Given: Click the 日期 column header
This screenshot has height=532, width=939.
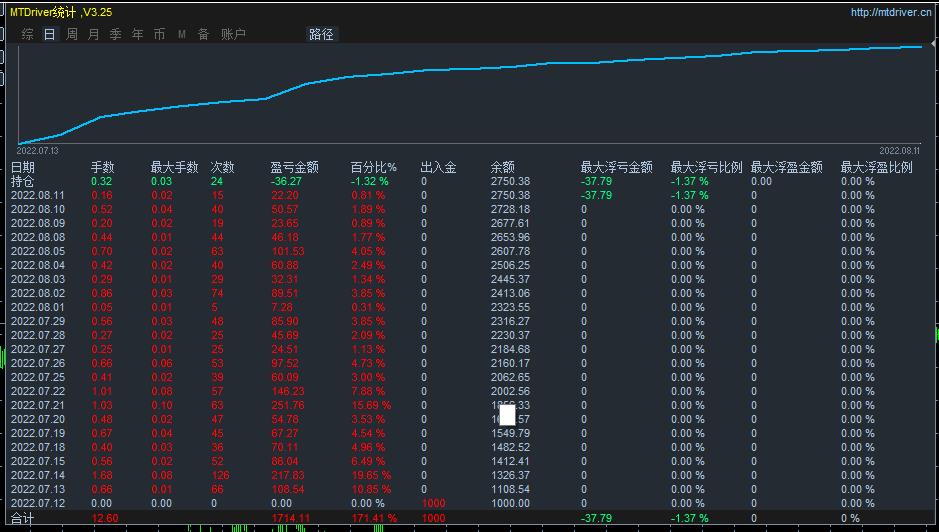Looking at the screenshot, I should click(23, 167).
